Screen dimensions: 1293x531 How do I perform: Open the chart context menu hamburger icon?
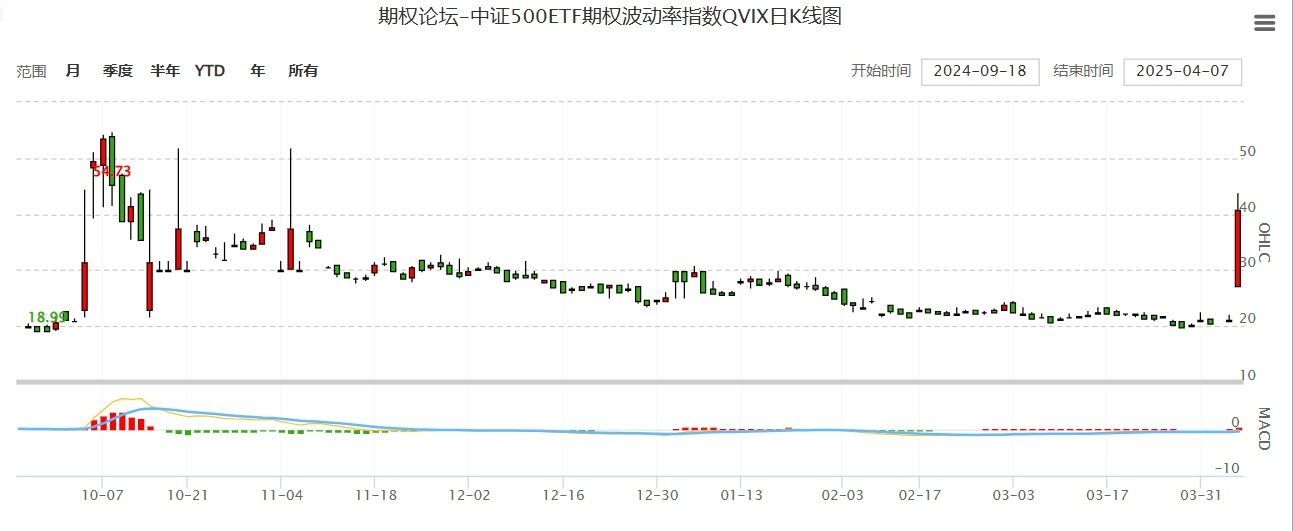[x=1264, y=23]
